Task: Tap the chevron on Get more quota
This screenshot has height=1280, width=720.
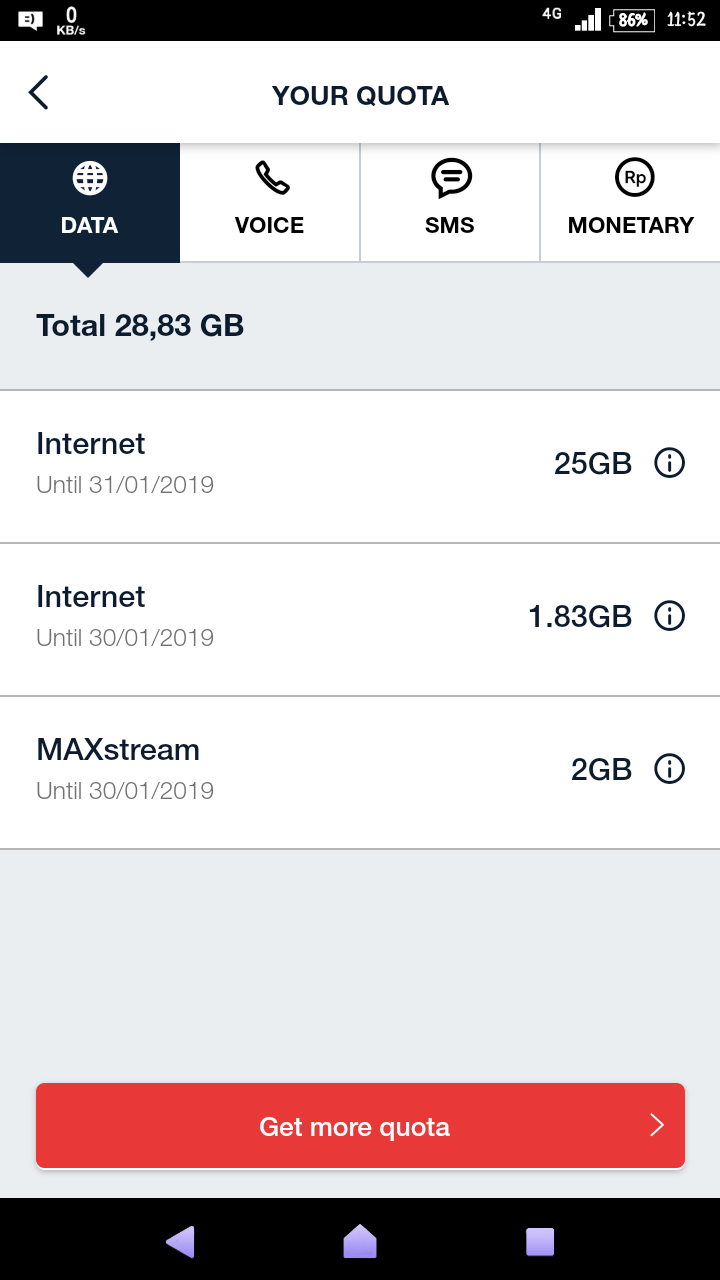Action: [657, 1126]
